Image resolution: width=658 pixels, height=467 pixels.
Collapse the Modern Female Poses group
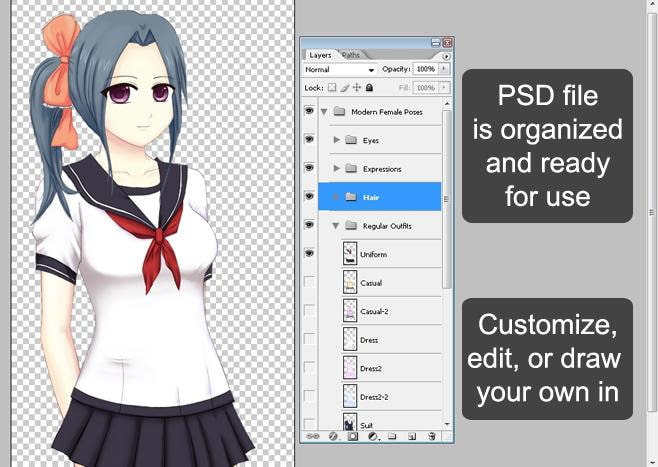324,112
